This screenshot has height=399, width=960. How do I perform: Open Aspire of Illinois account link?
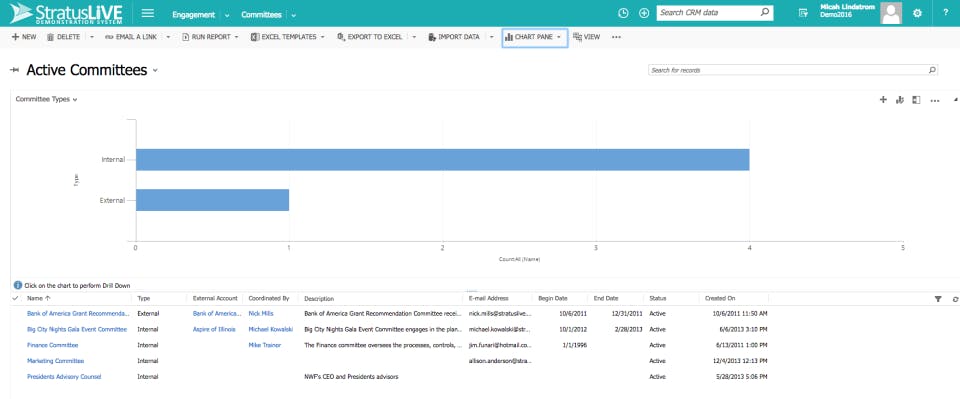pyautogui.click(x=214, y=329)
